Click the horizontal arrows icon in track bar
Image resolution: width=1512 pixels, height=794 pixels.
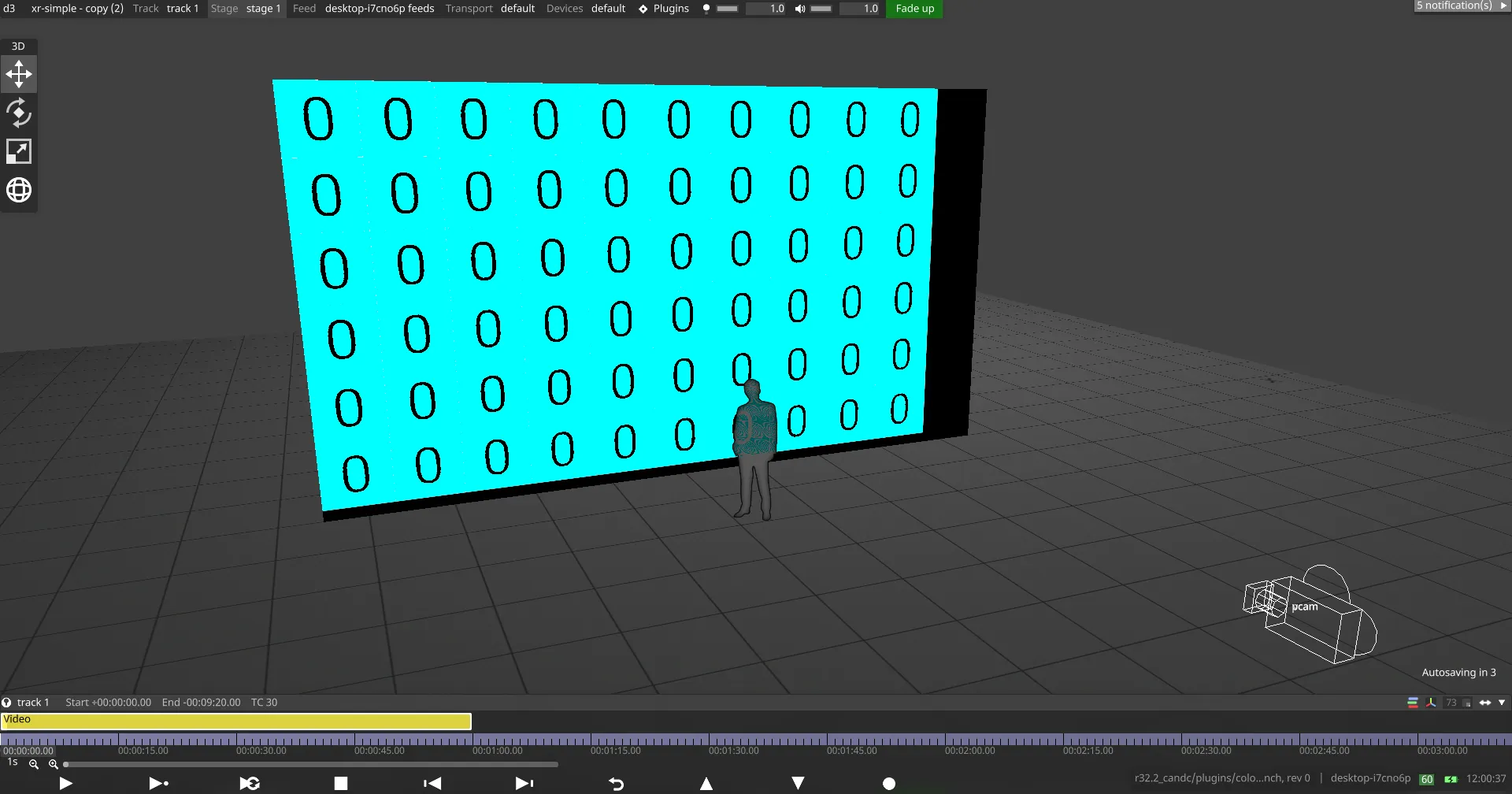coord(1485,702)
